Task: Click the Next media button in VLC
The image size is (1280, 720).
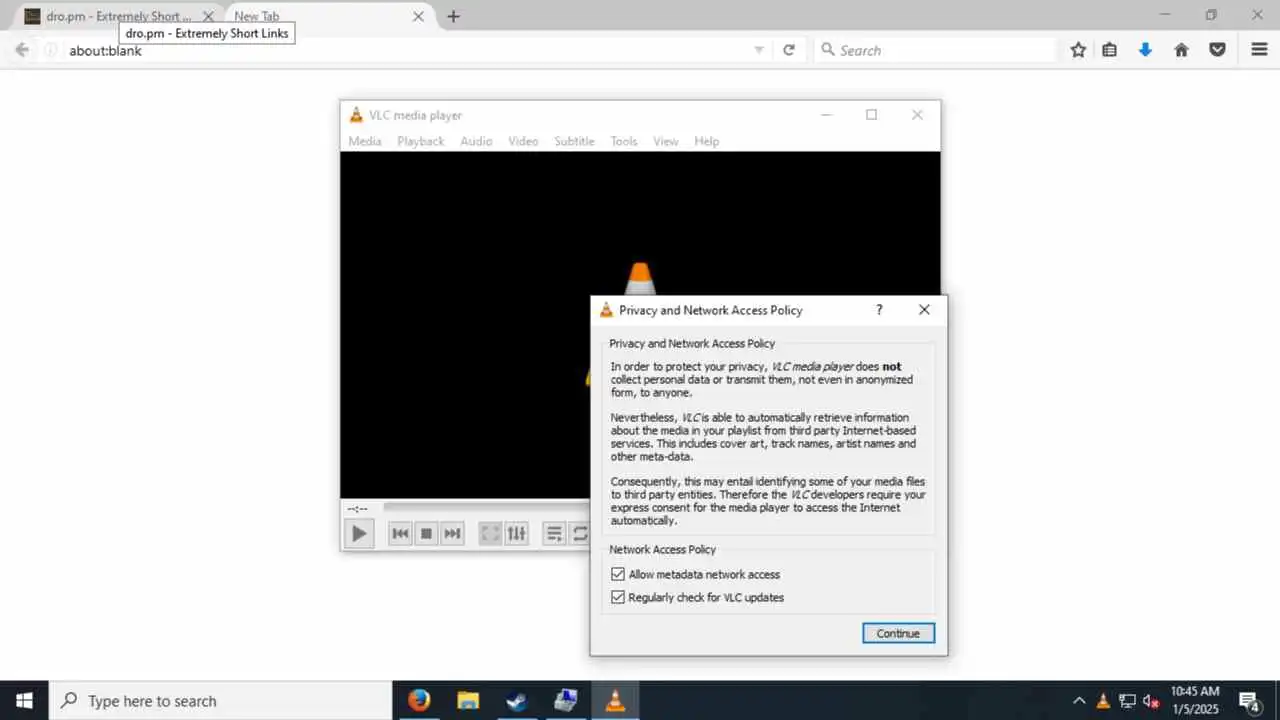Action: tap(452, 534)
